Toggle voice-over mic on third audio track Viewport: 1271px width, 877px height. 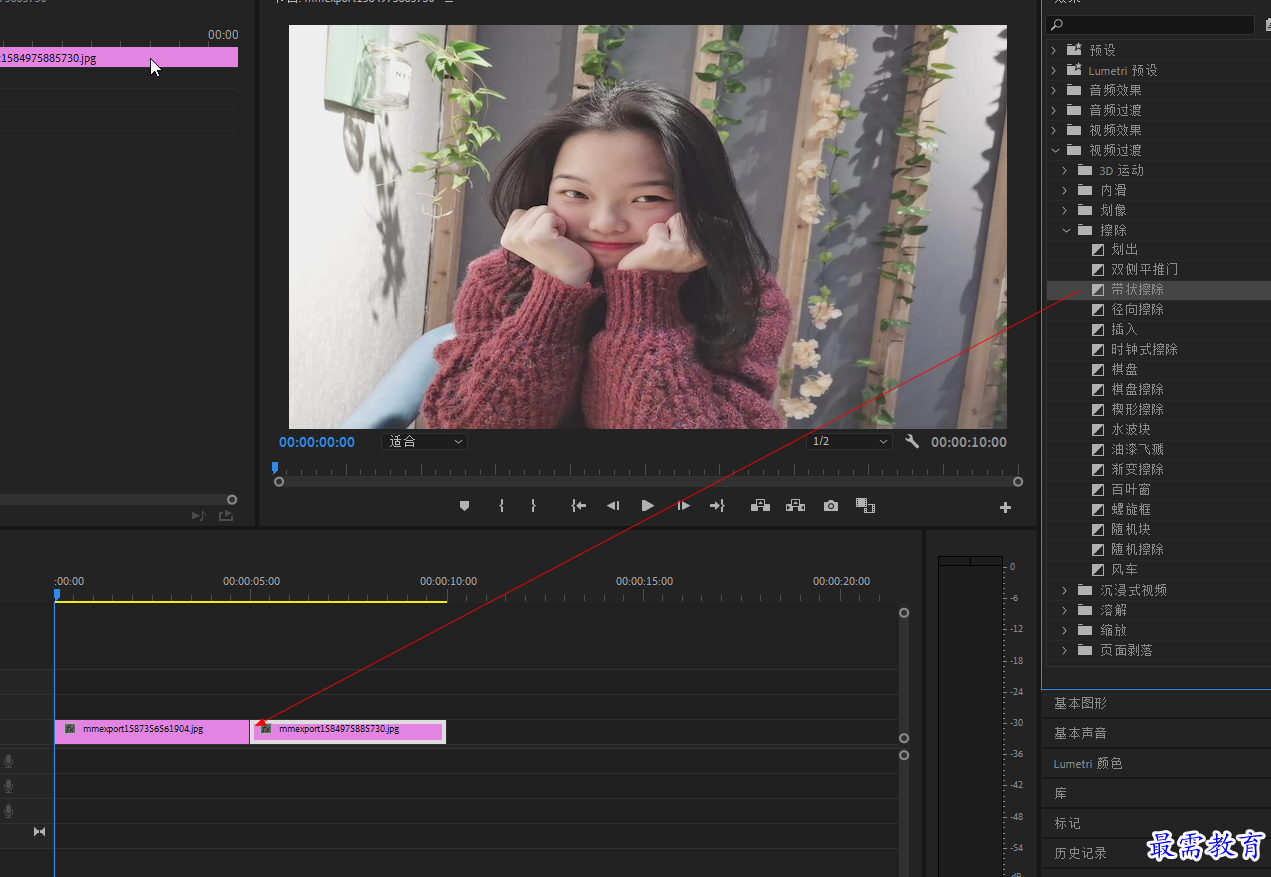pos(9,811)
